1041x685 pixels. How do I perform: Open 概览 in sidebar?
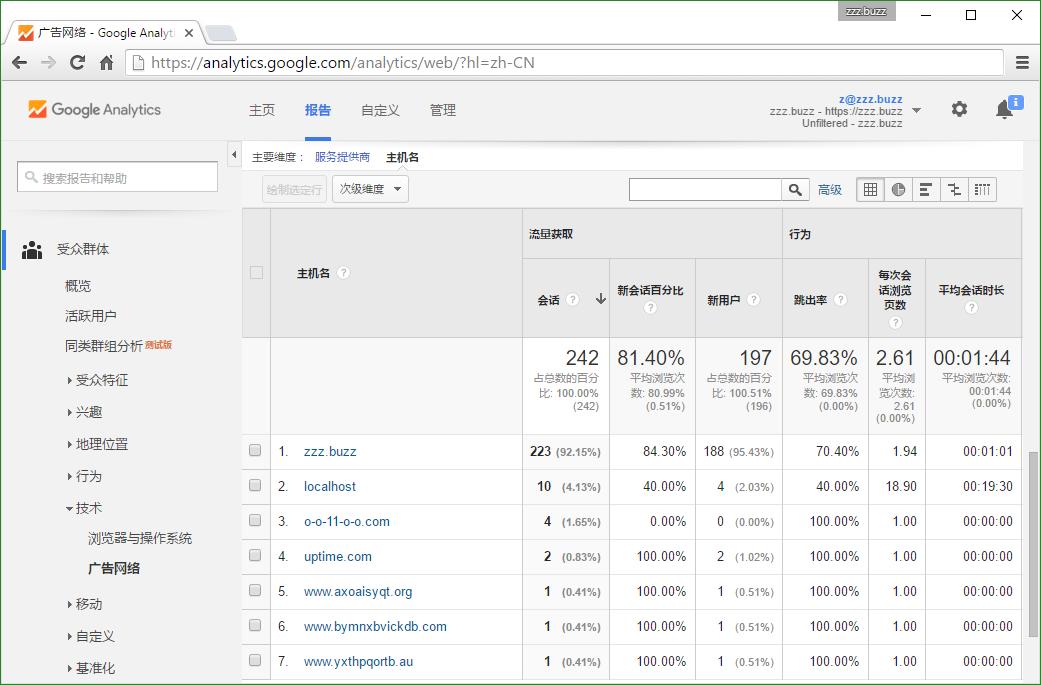pos(78,286)
